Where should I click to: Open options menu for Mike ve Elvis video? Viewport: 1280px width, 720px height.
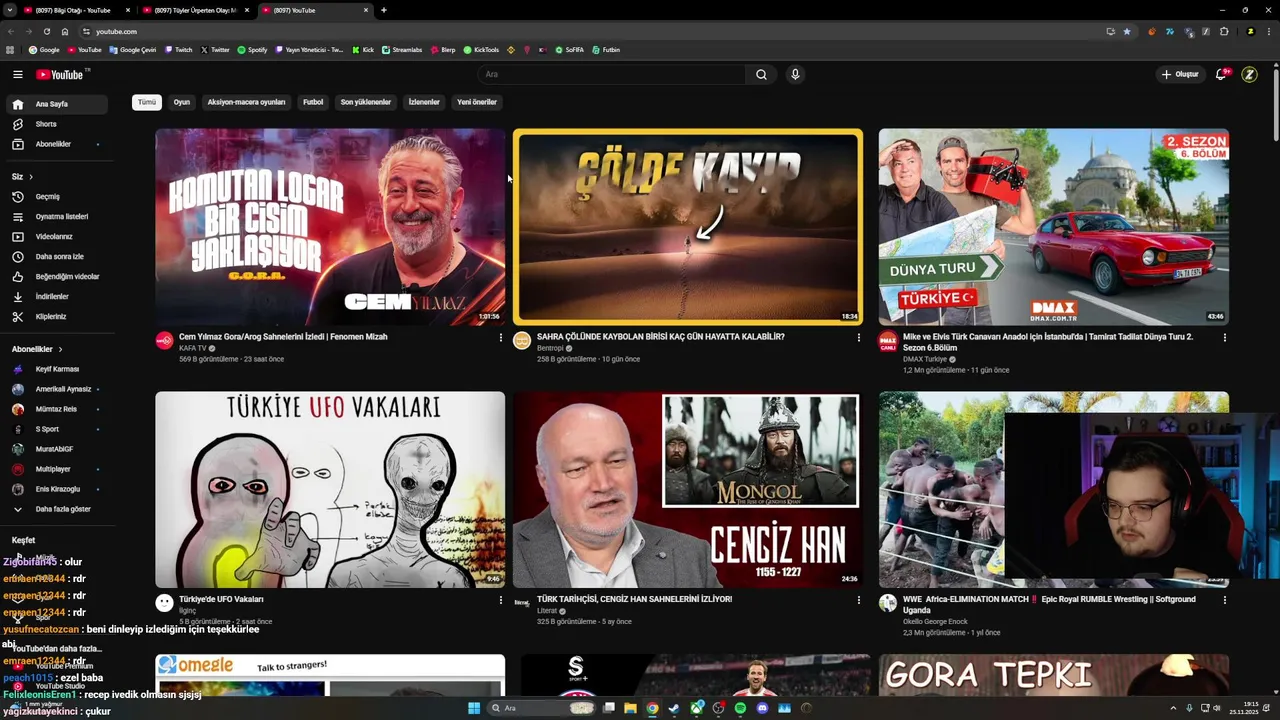point(1224,338)
